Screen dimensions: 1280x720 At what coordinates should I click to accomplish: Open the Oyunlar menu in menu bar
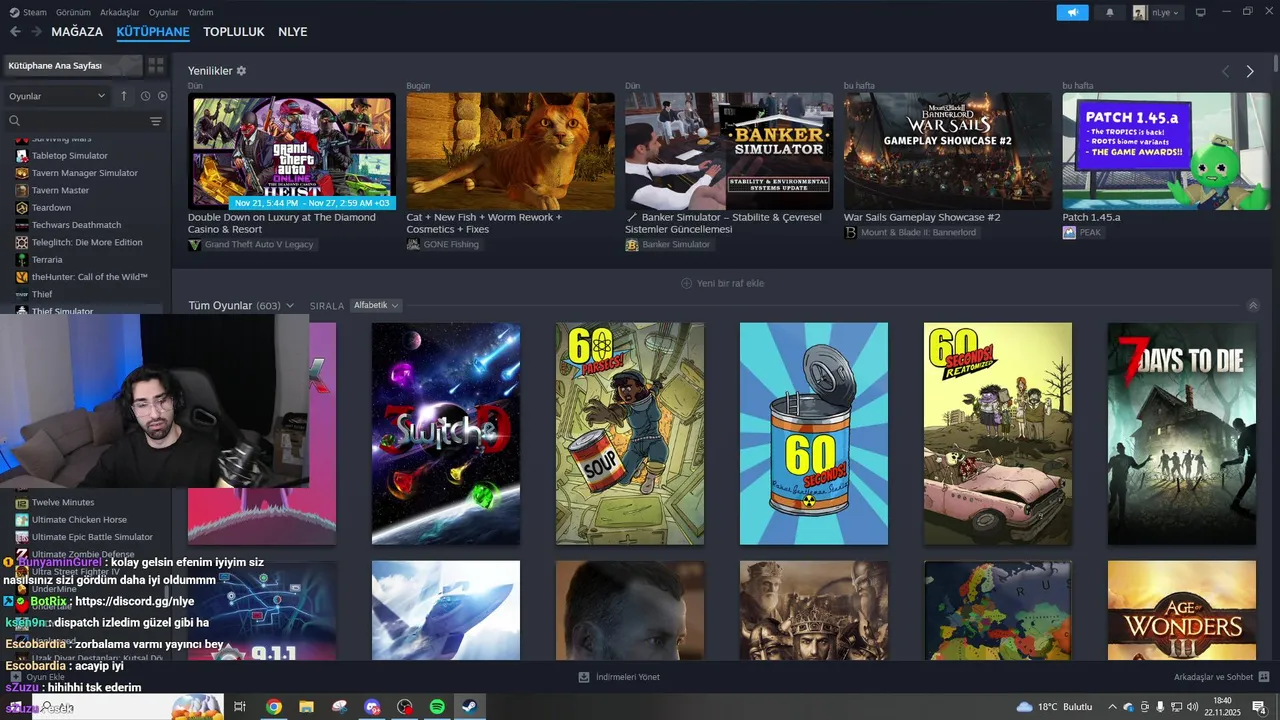point(164,12)
